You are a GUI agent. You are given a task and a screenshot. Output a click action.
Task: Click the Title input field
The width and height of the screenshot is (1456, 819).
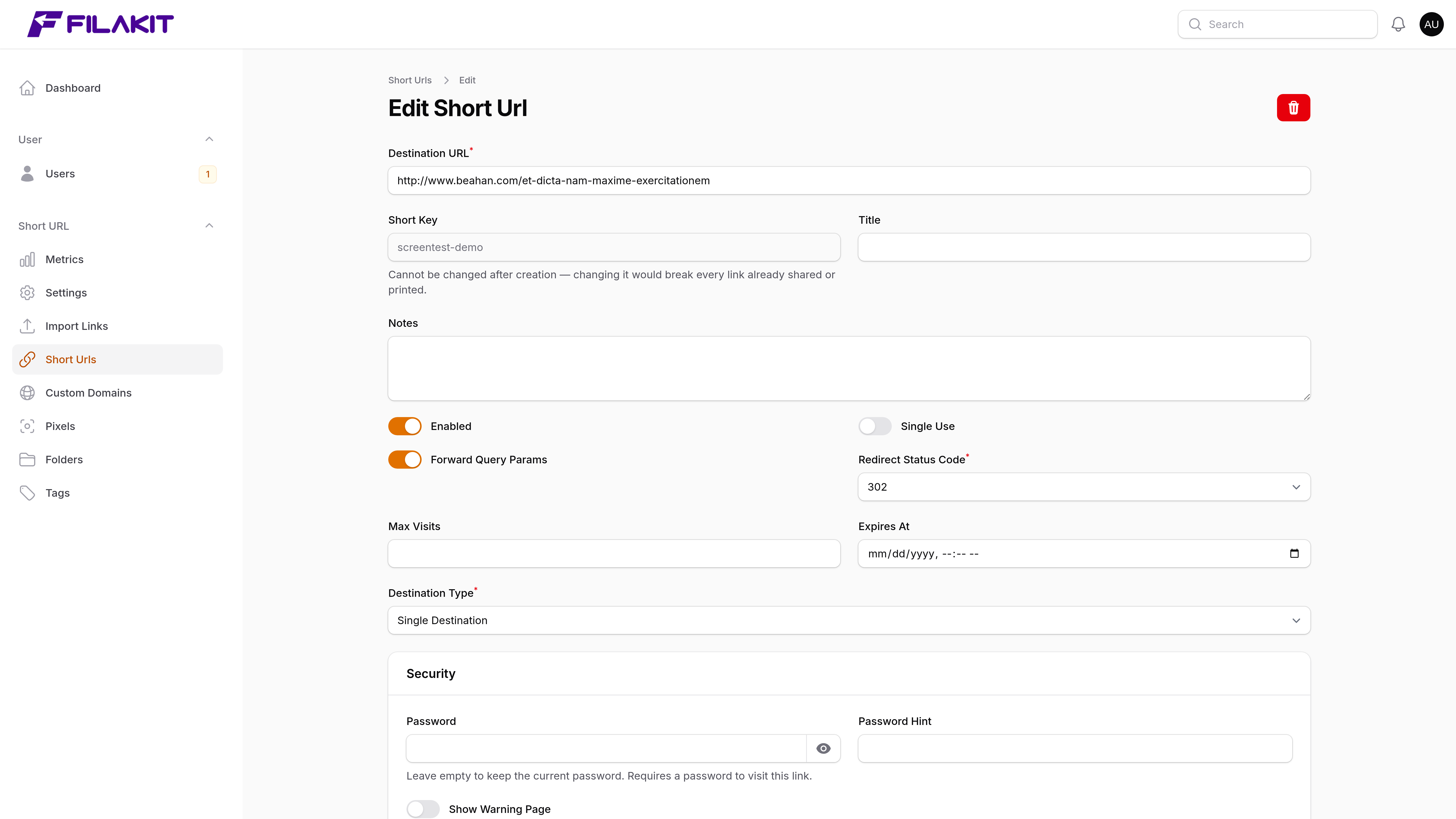pyautogui.click(x=1084, y=247)
